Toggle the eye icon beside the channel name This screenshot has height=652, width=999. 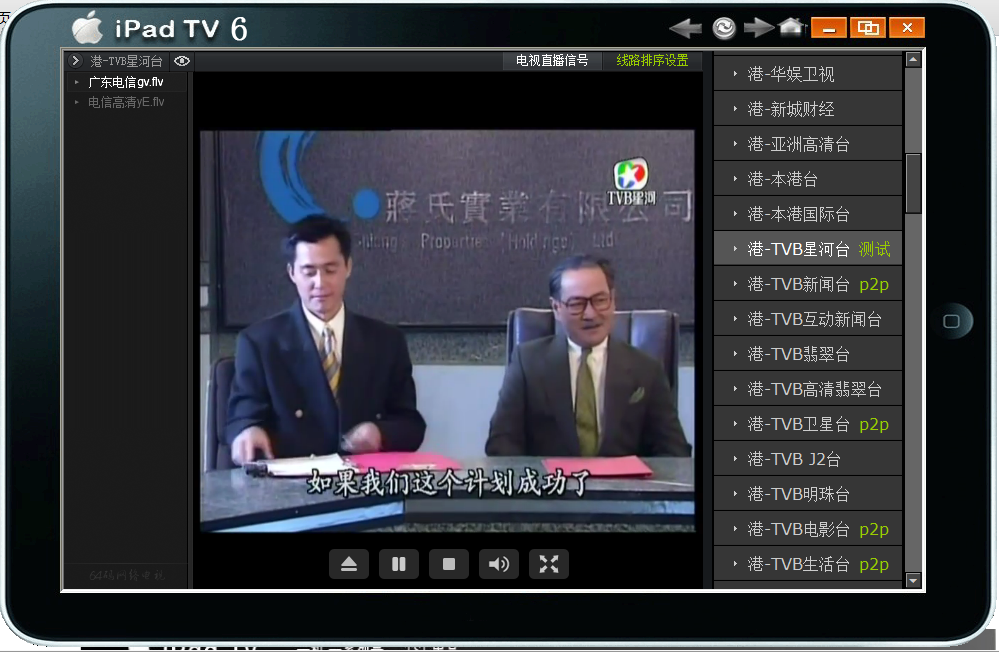181,61
